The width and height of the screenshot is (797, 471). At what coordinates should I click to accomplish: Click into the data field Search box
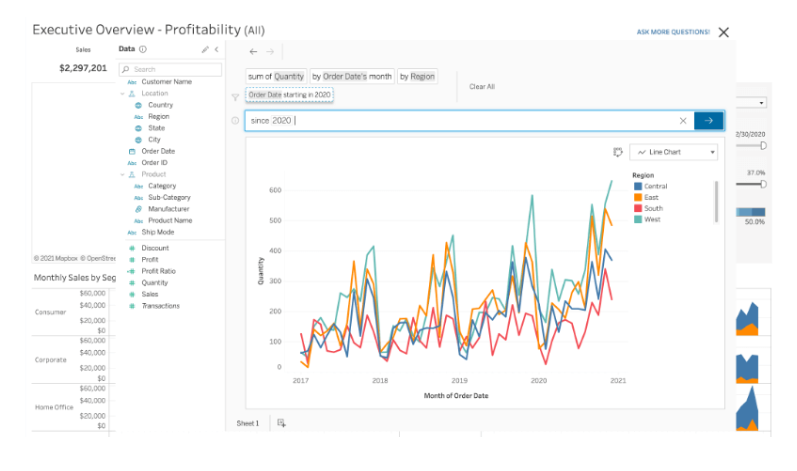pyautogui.click(x=165, y=69)
